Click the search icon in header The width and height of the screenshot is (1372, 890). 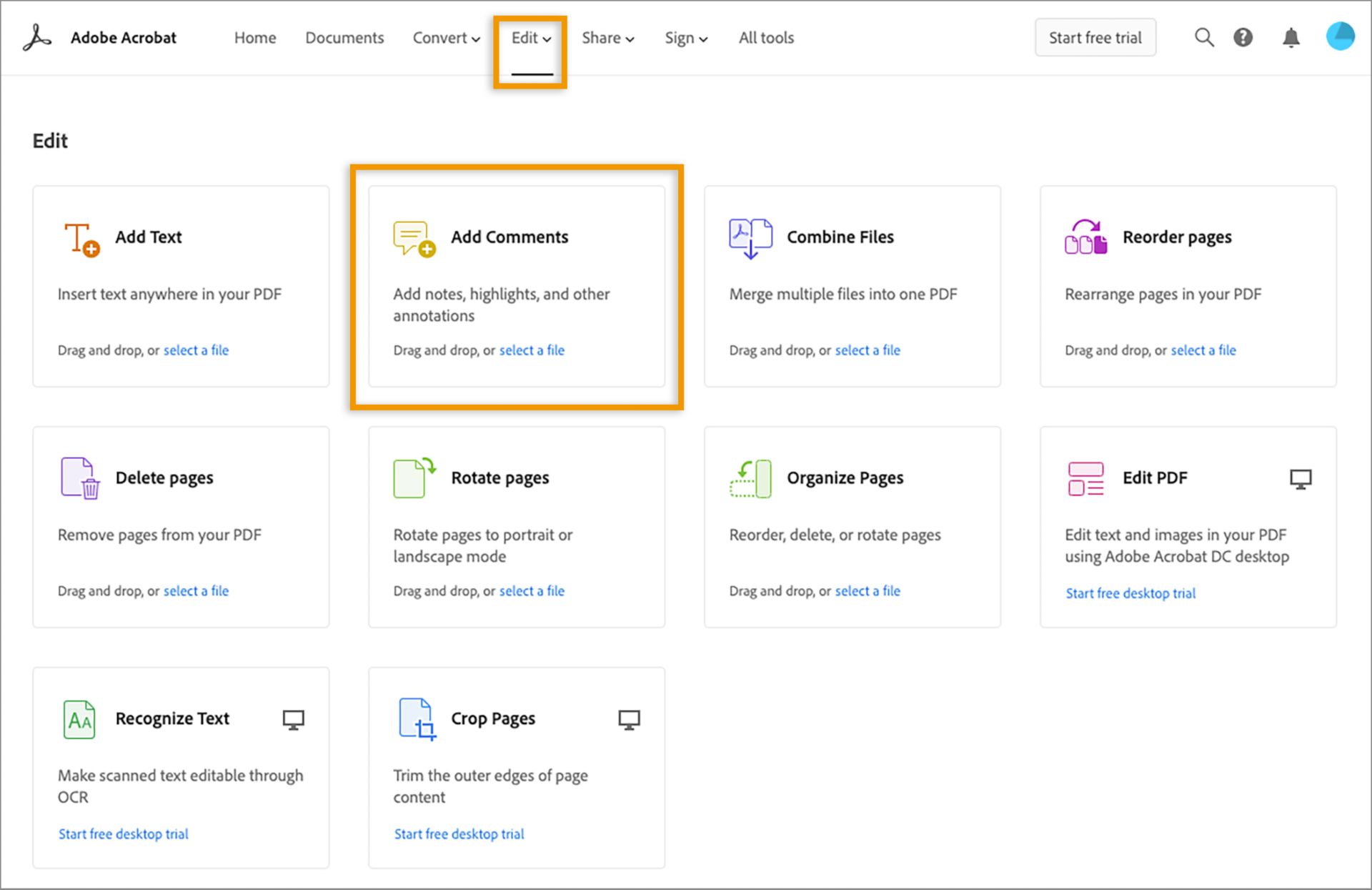pos(1200,37)
